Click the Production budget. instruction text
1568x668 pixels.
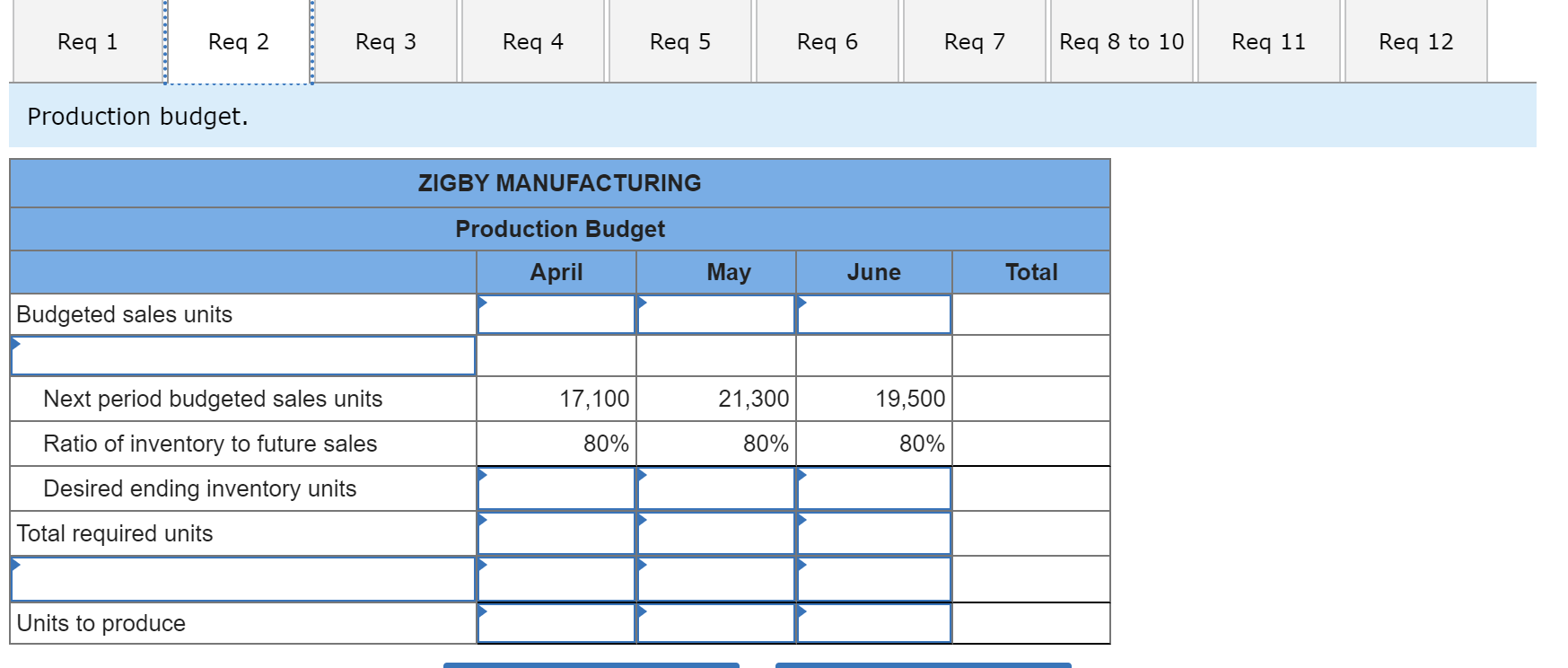coord(137,117)
